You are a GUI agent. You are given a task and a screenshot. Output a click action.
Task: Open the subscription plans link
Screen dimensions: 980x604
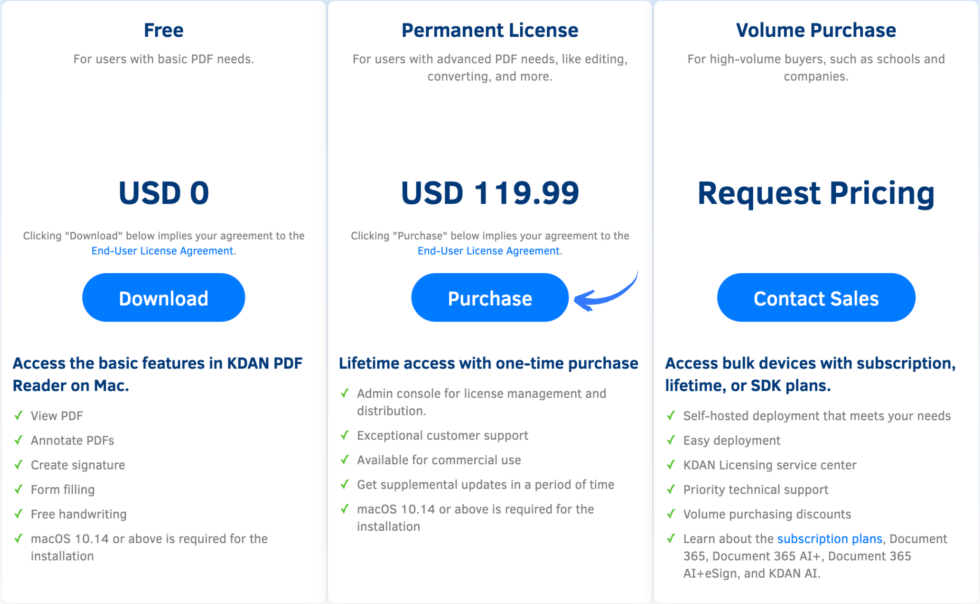coord(829,538)
